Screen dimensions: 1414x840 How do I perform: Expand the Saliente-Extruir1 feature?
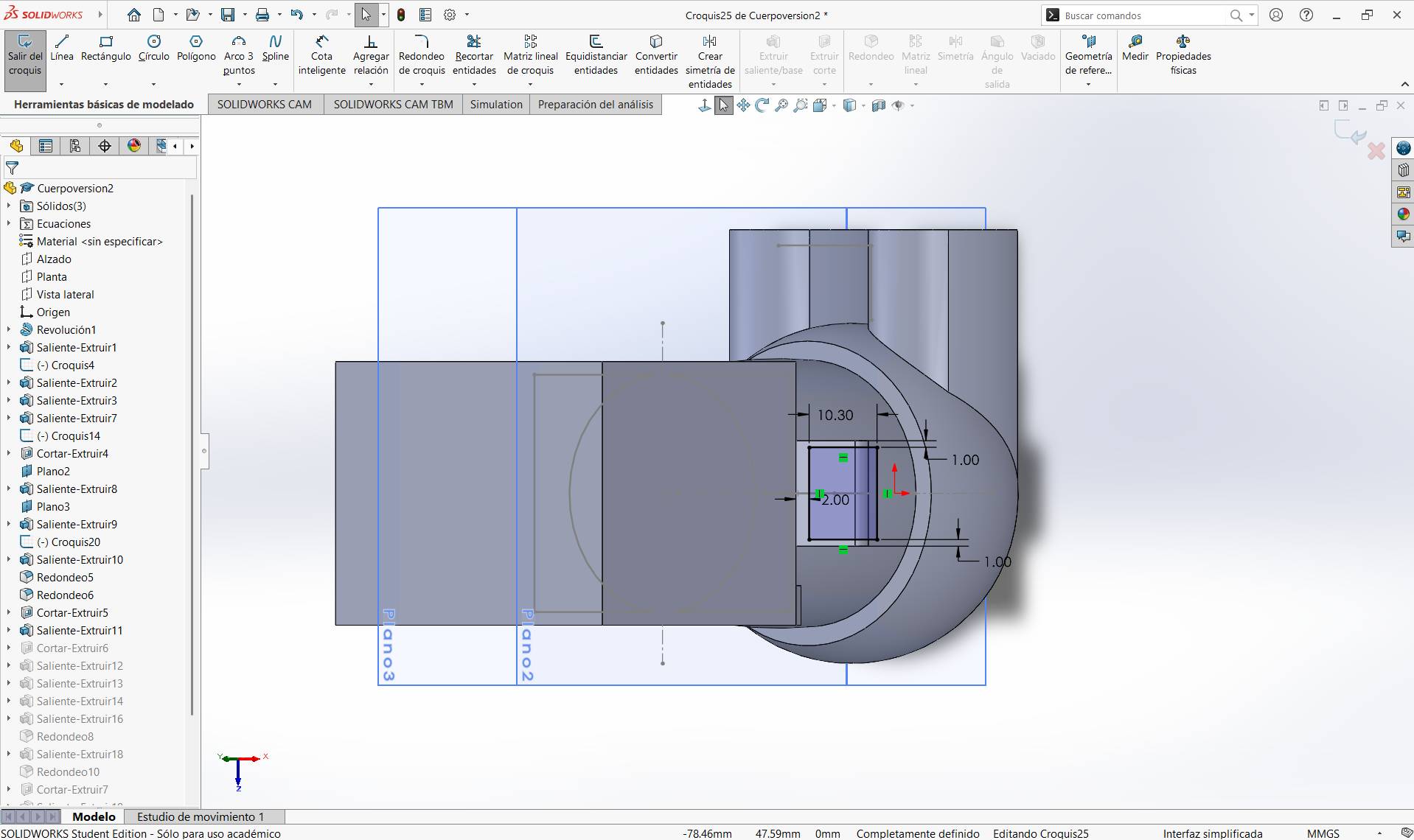9,347
